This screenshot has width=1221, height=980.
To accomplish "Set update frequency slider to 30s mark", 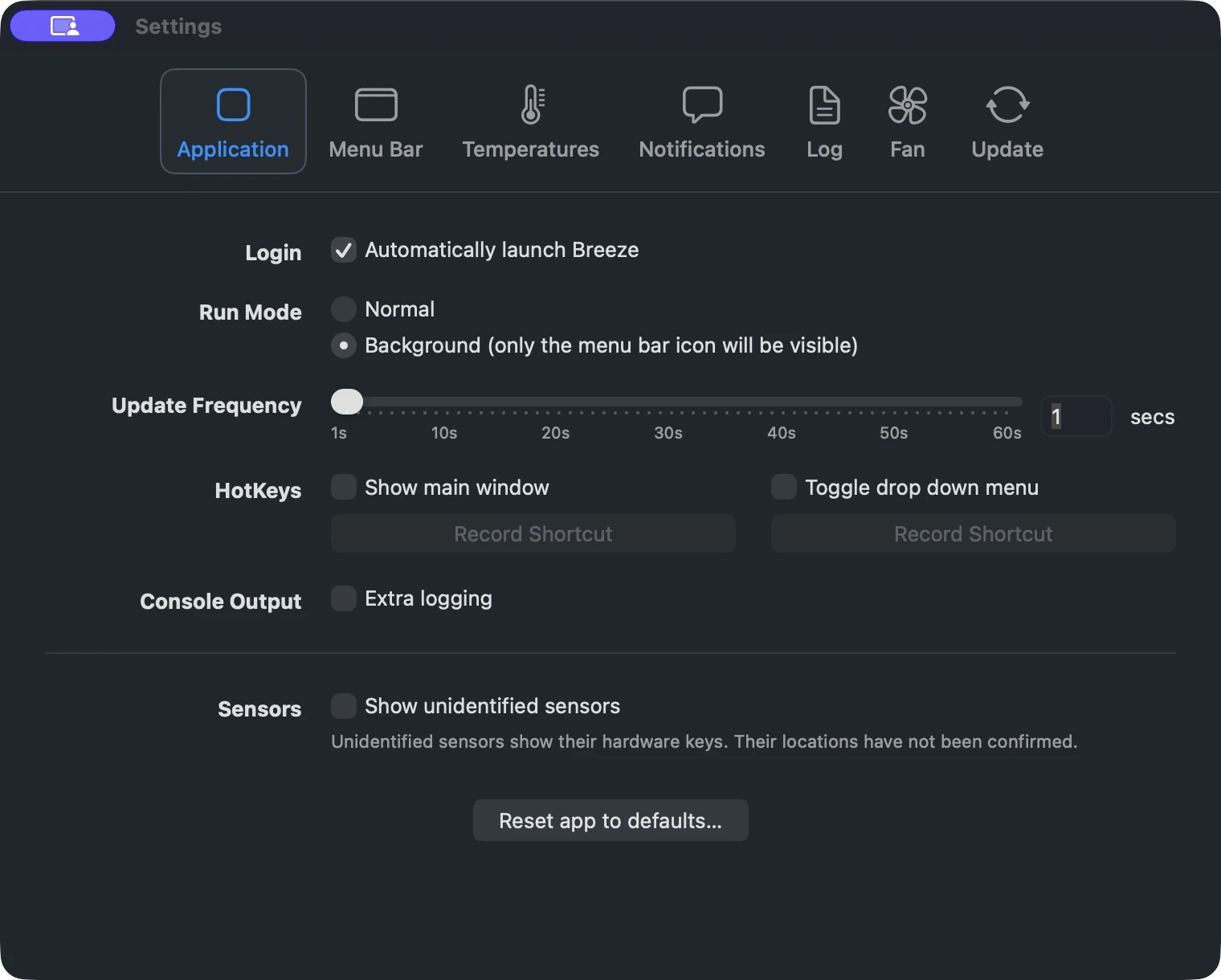I will coord(668,401).
